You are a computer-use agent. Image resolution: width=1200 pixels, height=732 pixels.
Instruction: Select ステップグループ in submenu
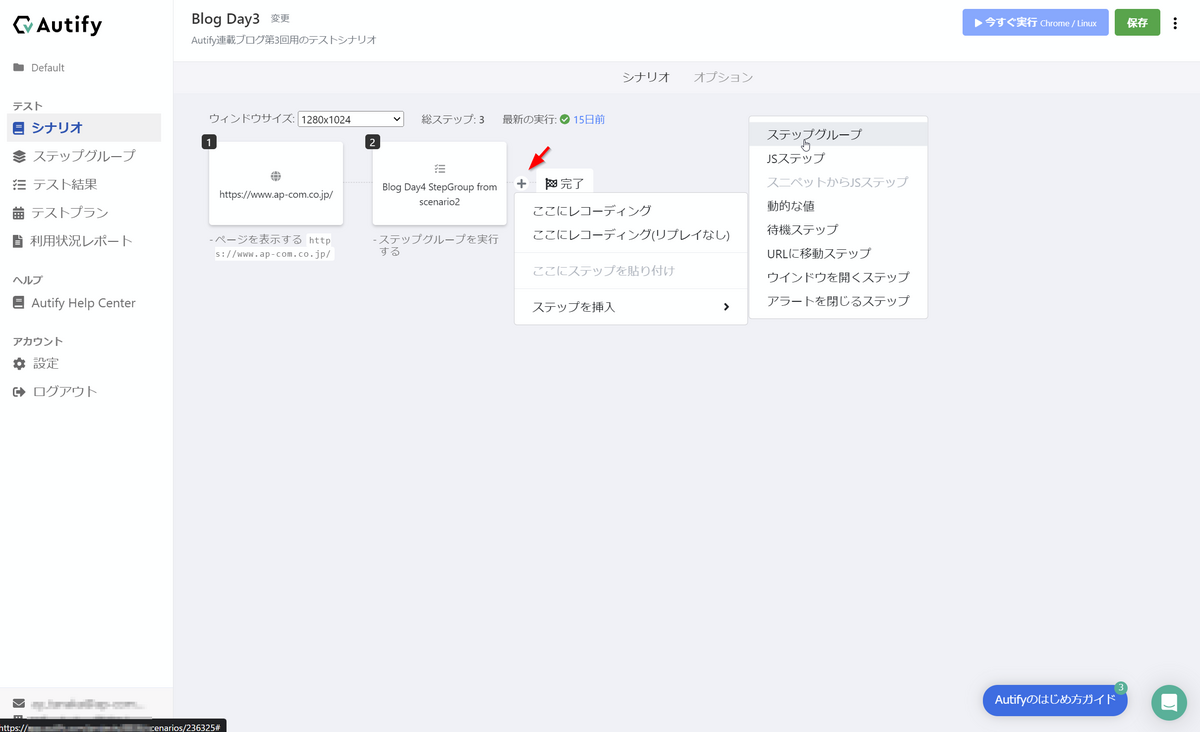click(x=838, y=134)
